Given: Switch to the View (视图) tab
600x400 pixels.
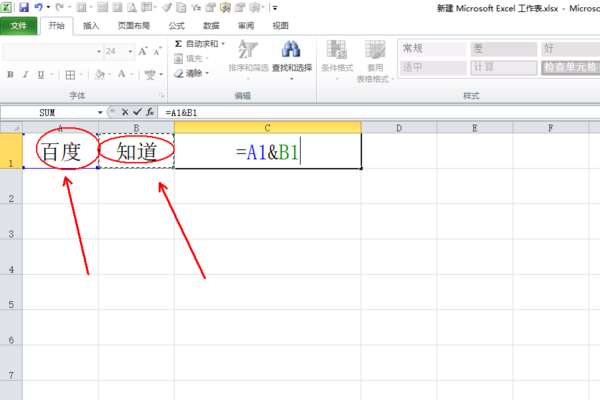Looking at the screenshot, I should pyautogui.click(x=280, y=26).
